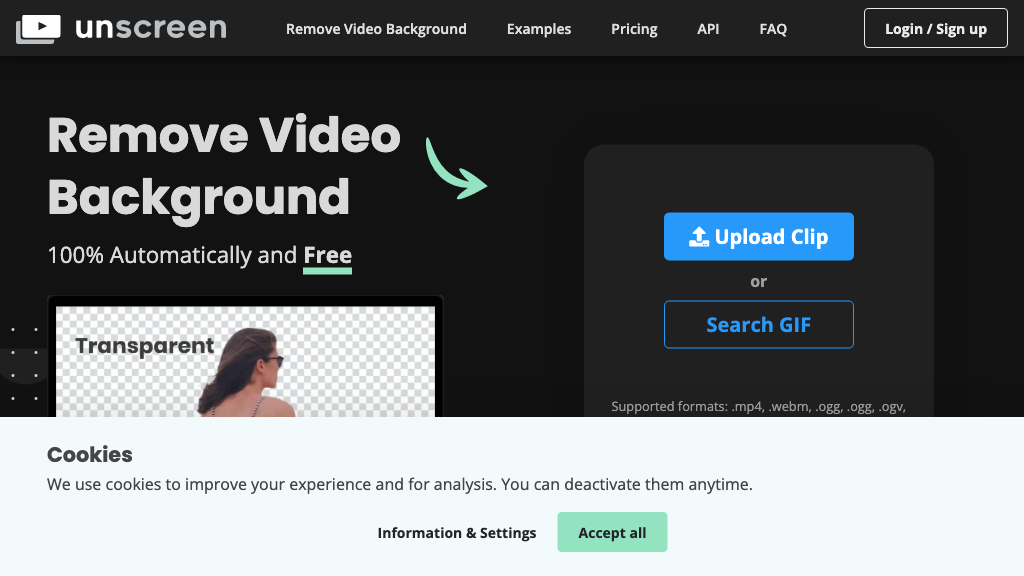Screen dimensions: 1024x576
Task: Open the Examples page
Action: (539, 29)
